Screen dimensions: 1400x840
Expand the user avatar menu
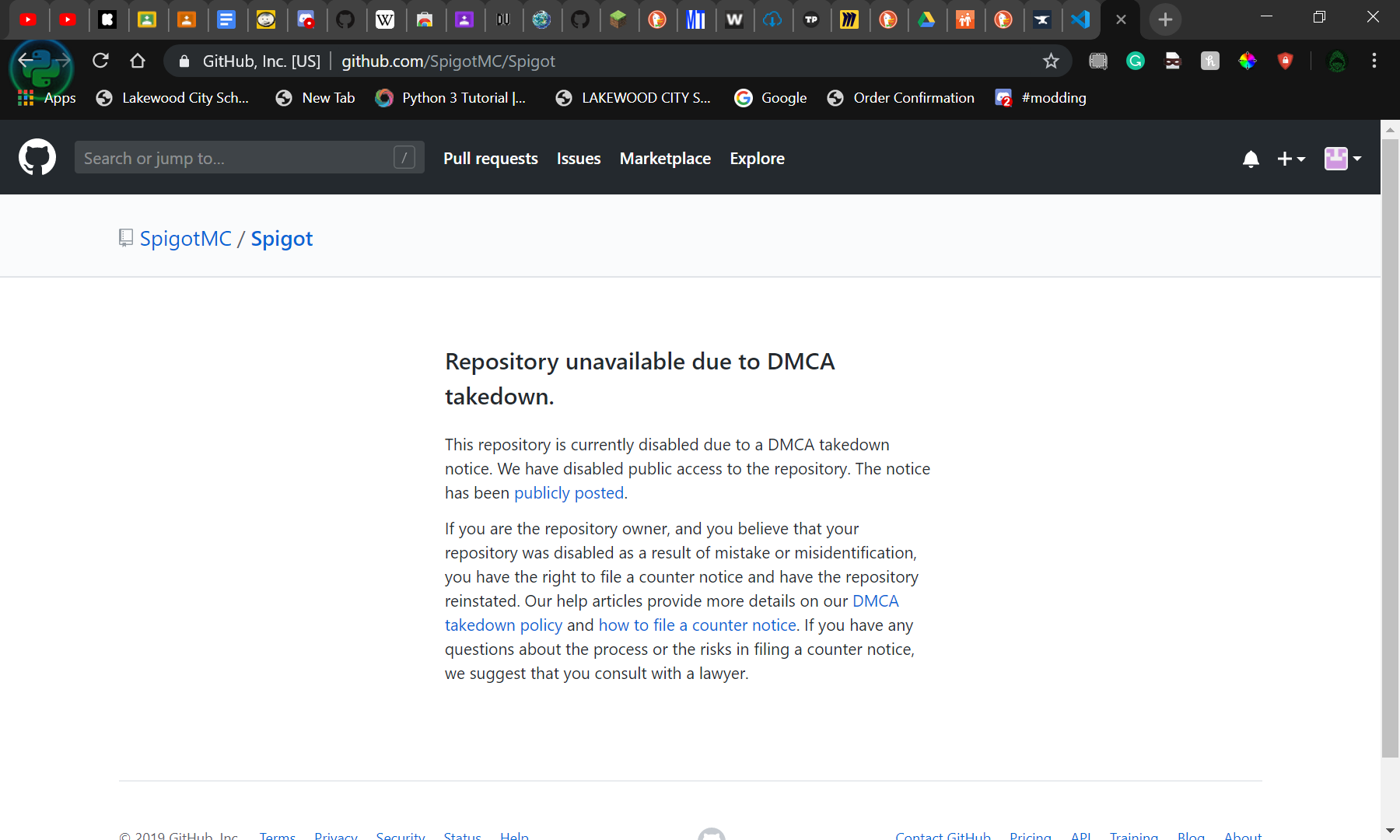[1343, 159]
